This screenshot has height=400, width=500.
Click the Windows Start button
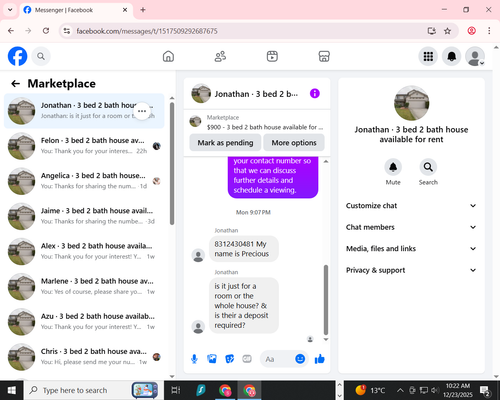[12, 390]
